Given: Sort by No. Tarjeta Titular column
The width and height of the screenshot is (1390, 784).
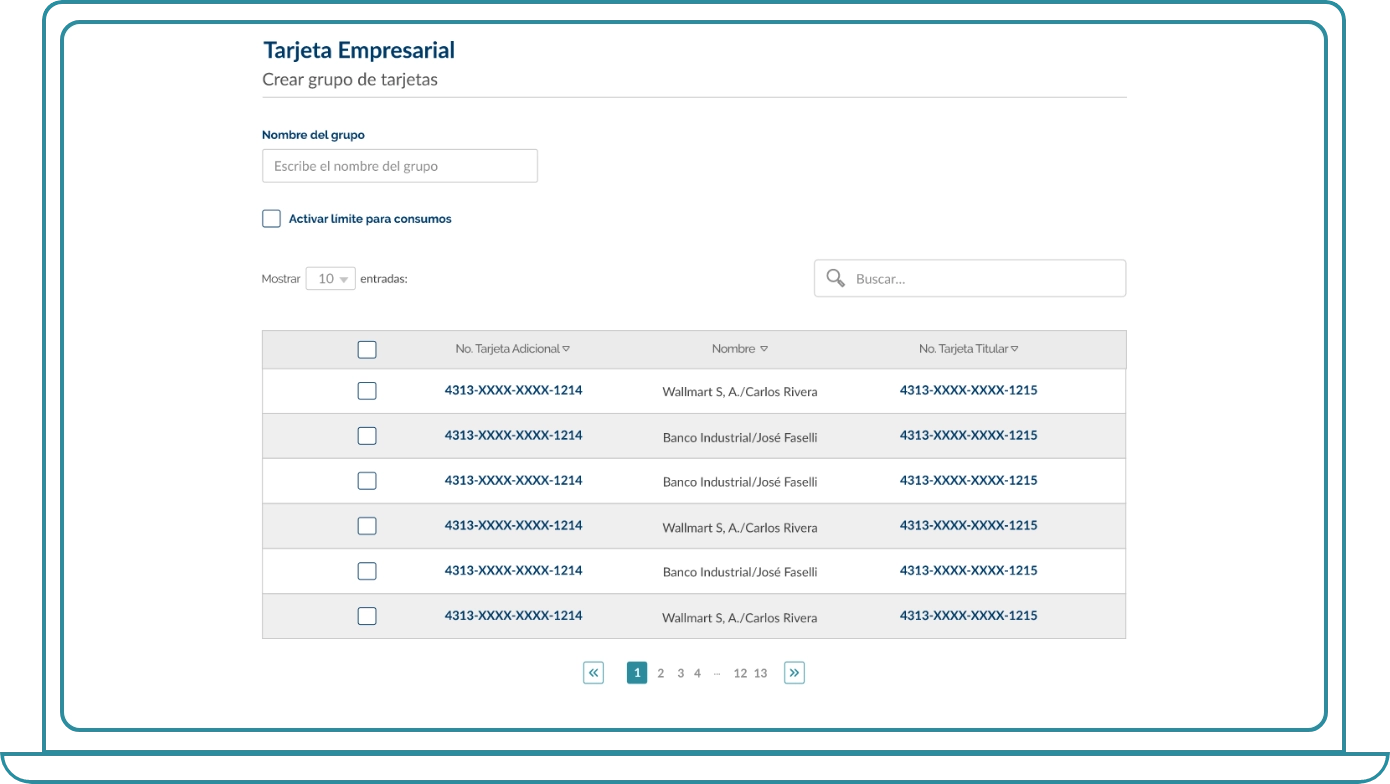Looking at the screenshot, I should point(969,349).
